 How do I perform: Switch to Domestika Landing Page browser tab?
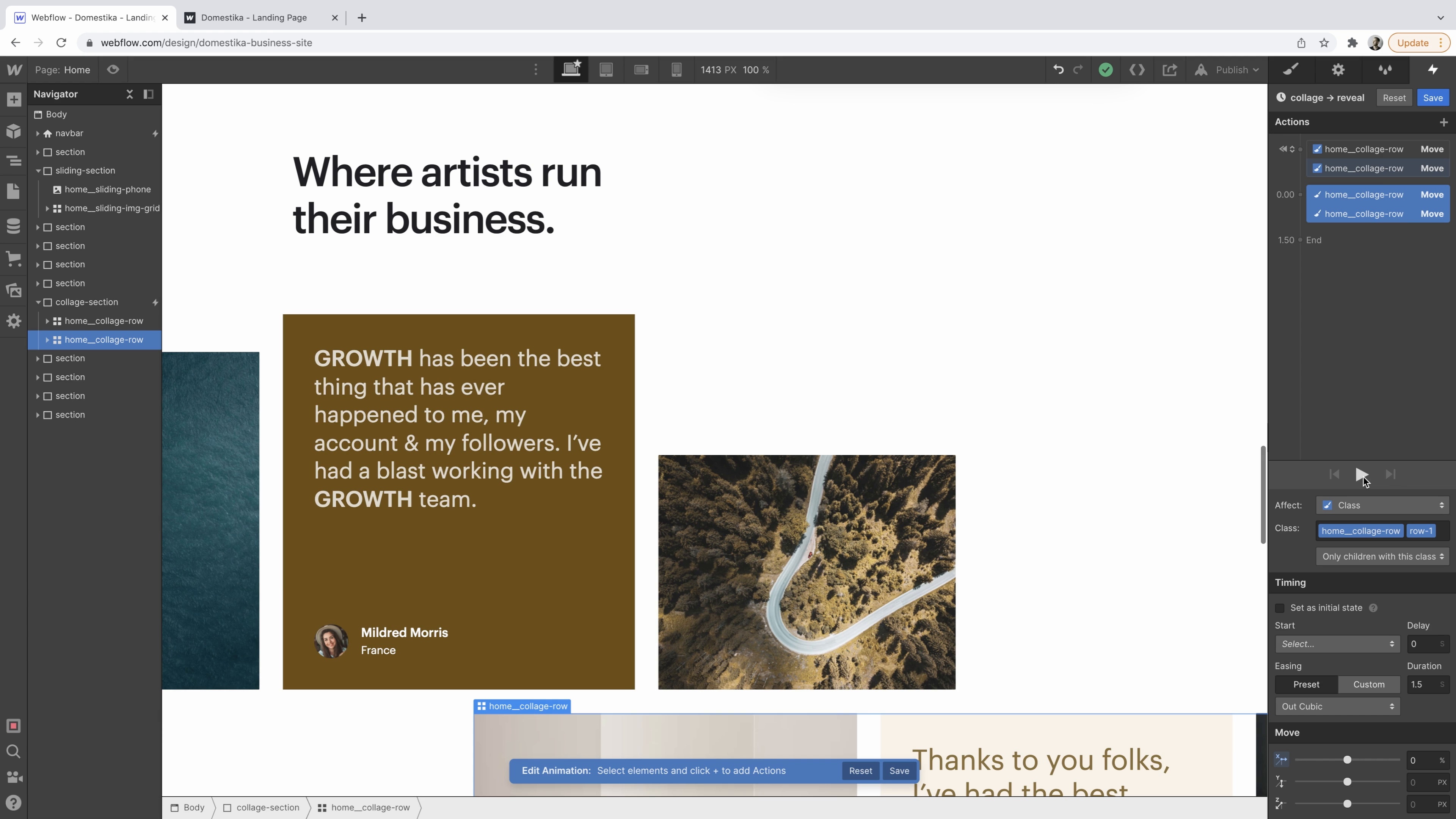tap(254, 17)
